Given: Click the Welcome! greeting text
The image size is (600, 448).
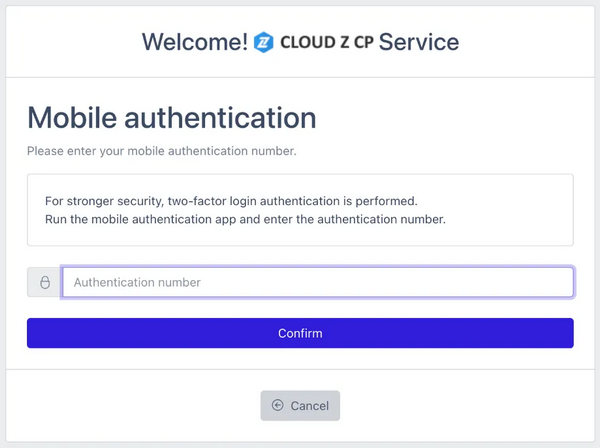Looking at the screenshot, I should pos(195,42).
